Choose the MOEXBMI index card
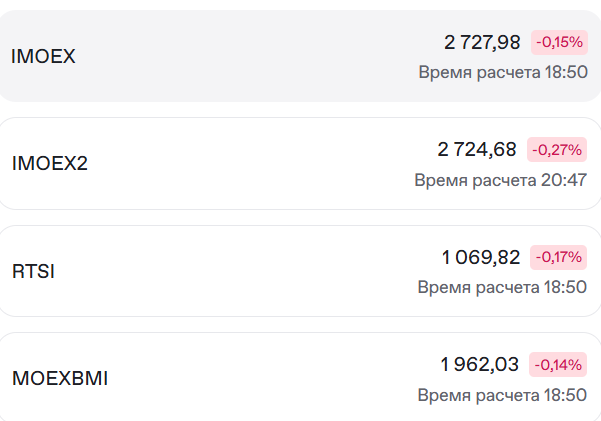This screenshot has width=601, height=421. tap(300, 377)
